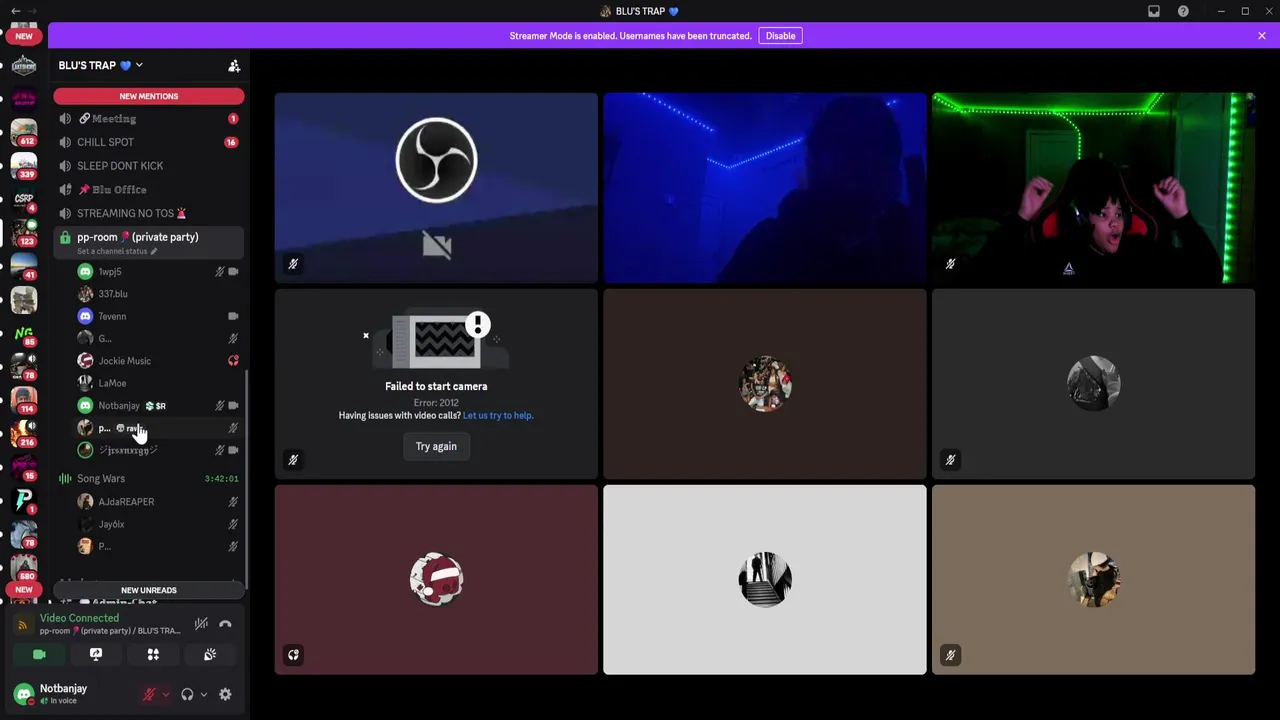Open activities launcher icon
Image resolution: width=1280 pixels, height=720 pixels.
point(153,654)
